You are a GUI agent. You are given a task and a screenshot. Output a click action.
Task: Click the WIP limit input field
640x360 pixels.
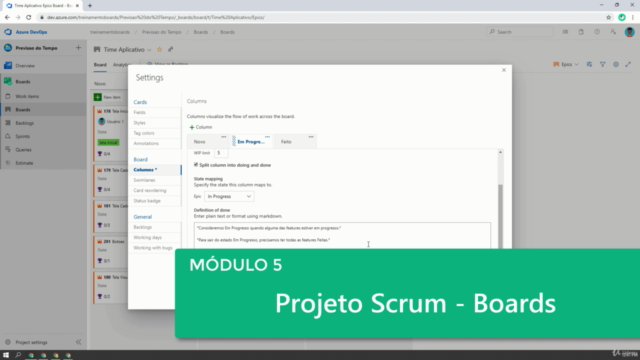click(221, 153)
